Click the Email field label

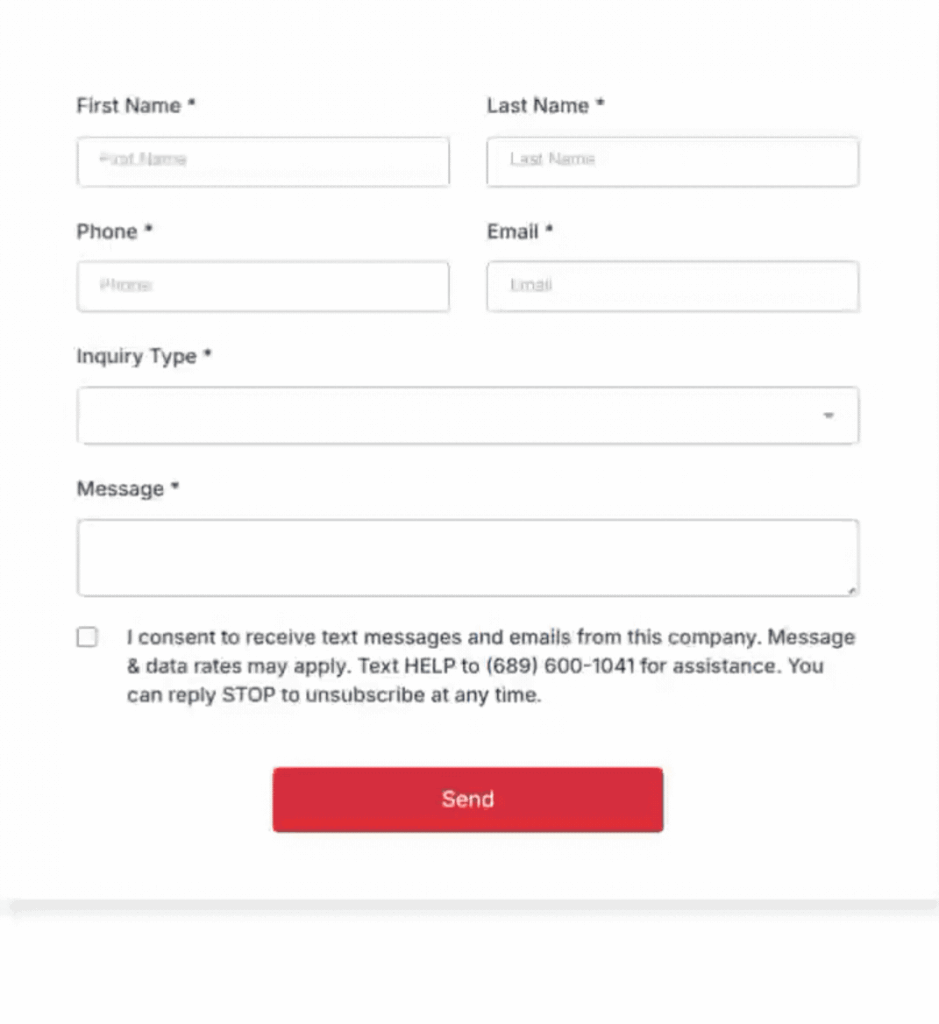pyautogui.click(x=513, y=231)
